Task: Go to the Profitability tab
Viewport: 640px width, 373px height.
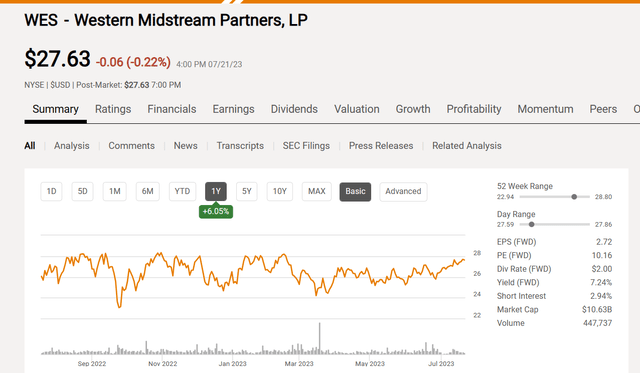Action: click(x=474, y=109)
